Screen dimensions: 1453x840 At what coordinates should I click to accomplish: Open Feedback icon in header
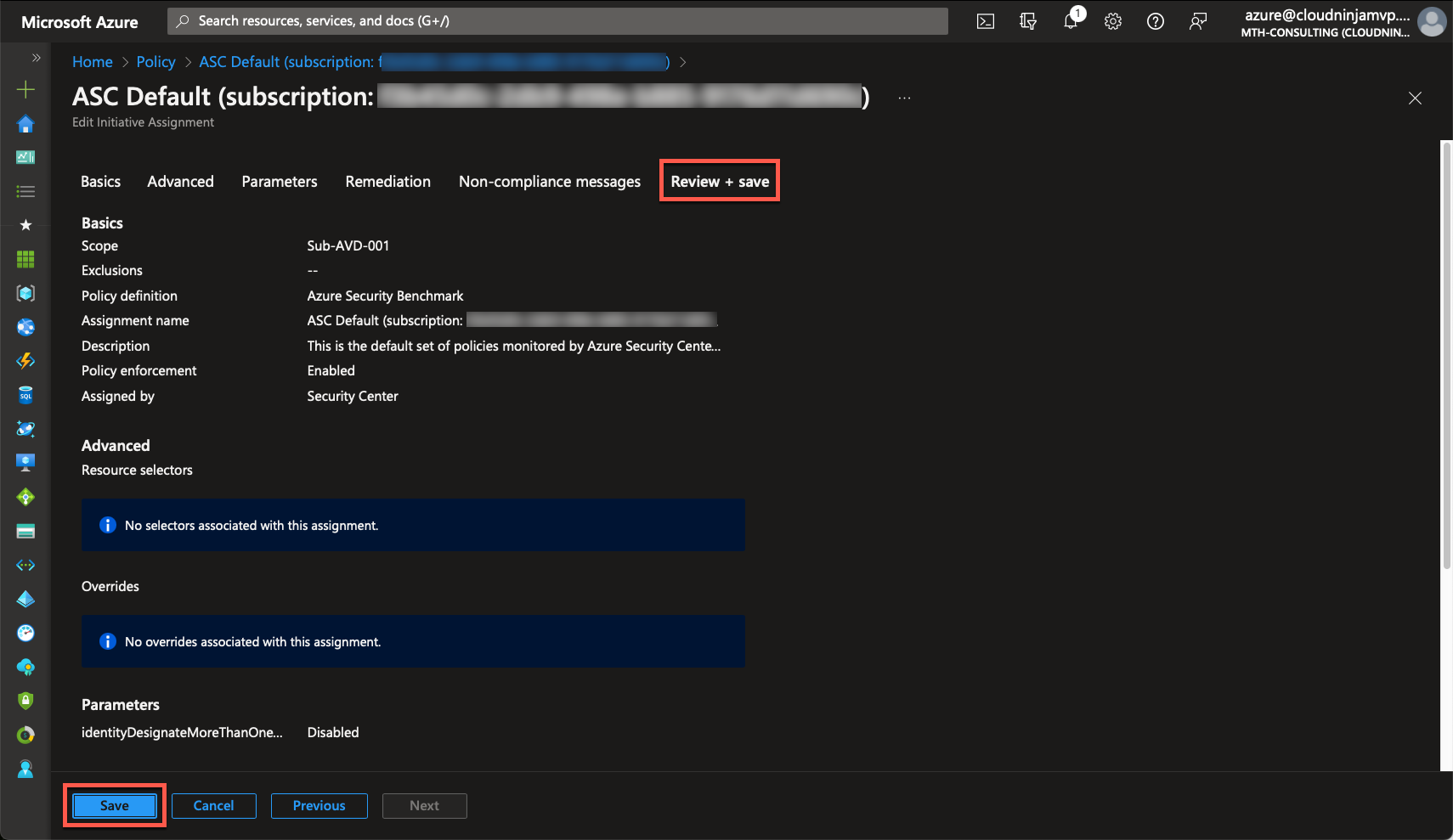pos(1198,21)
